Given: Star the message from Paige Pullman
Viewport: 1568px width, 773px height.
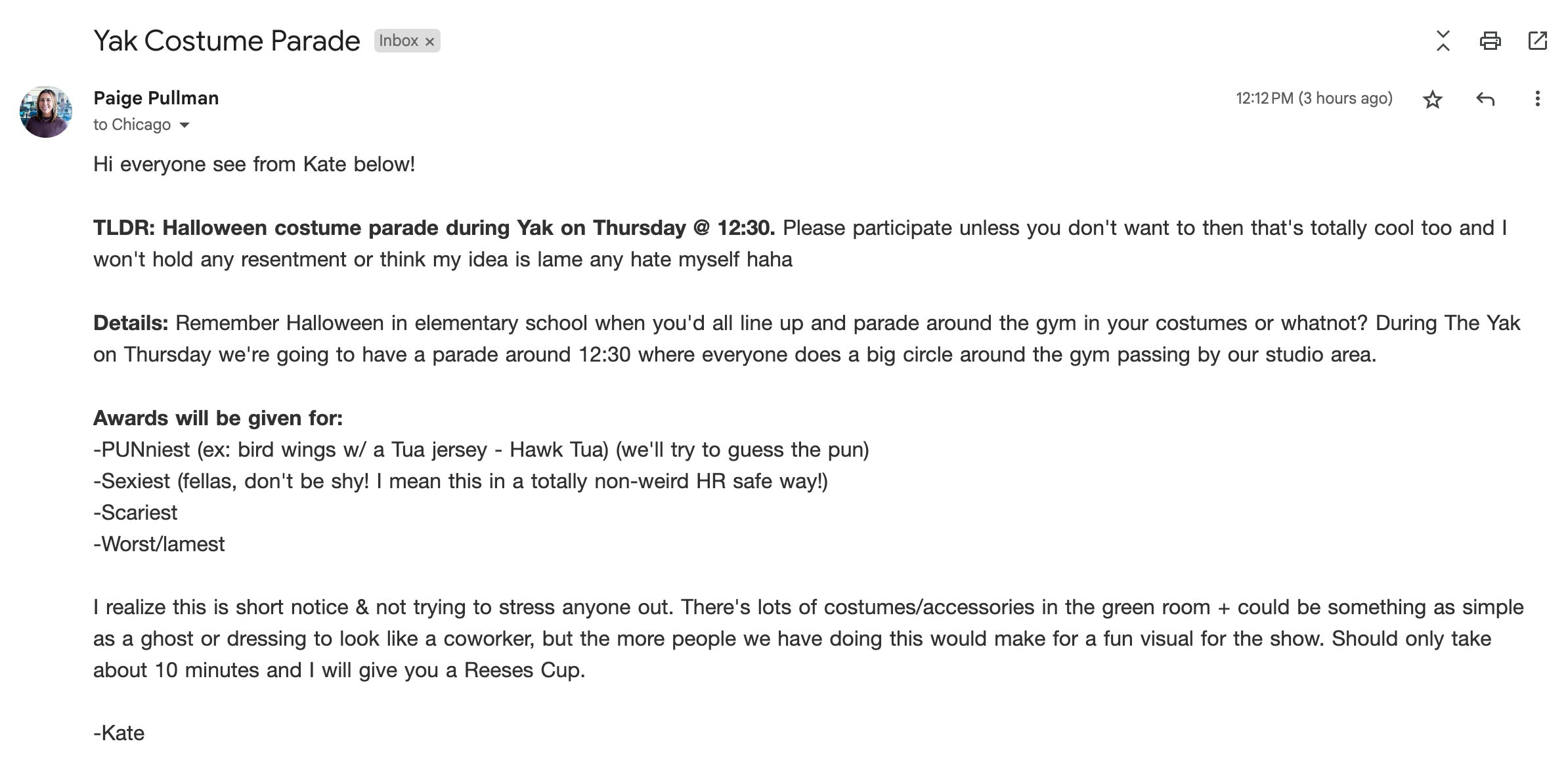Looking at the screenshot, I should [x=1432, y=99].
